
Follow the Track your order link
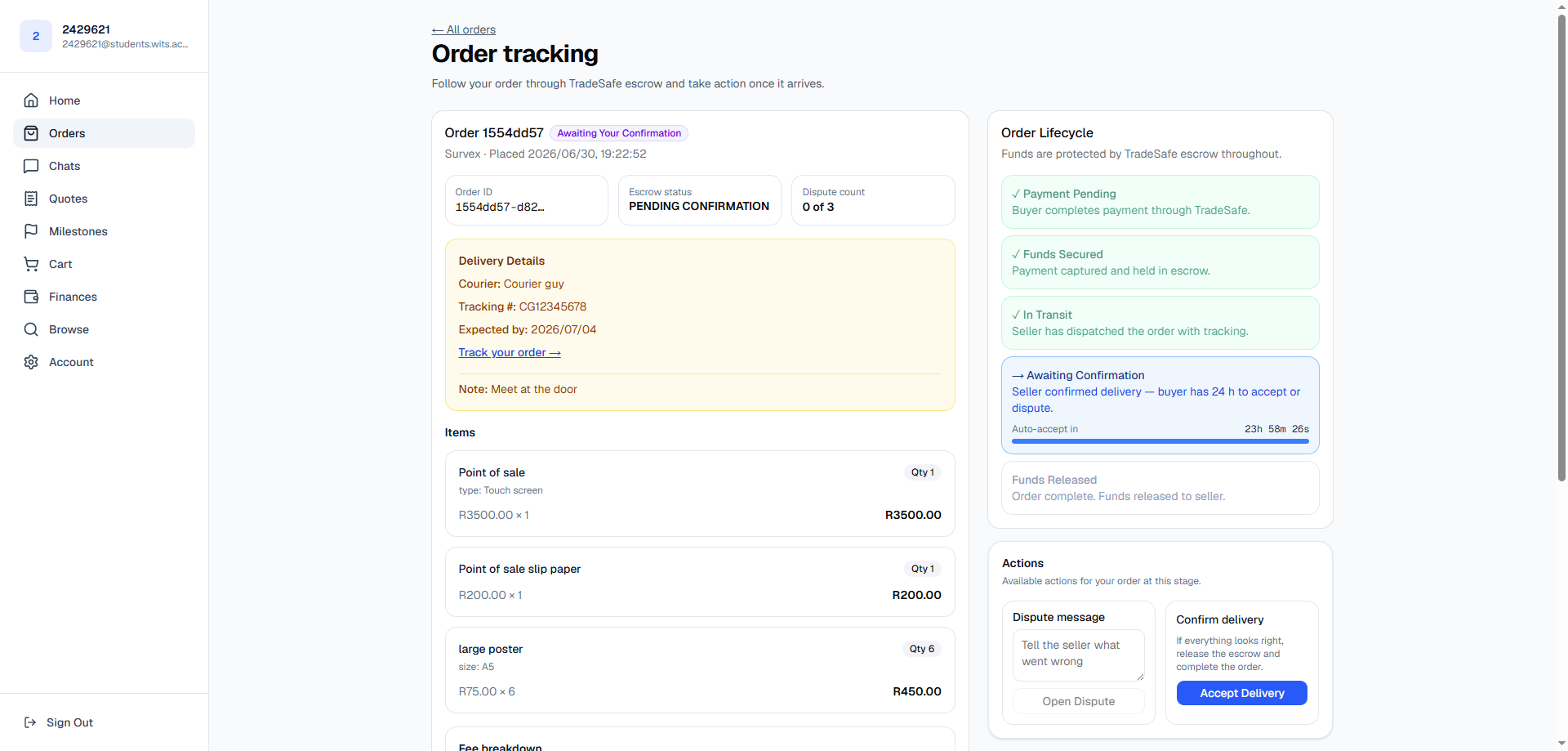[509, 352]
